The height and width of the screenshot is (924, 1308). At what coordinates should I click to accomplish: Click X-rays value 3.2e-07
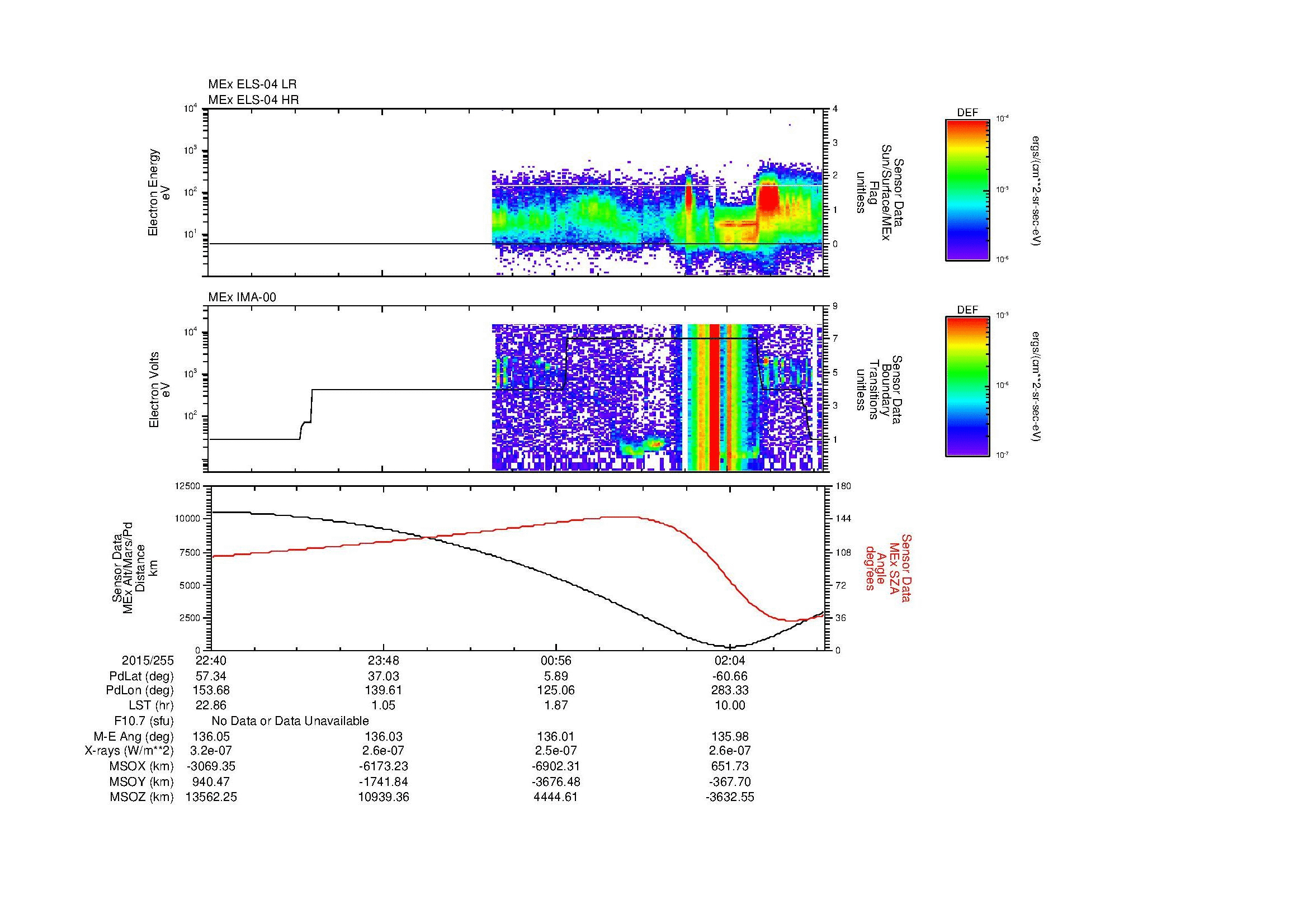pos(211,751)
